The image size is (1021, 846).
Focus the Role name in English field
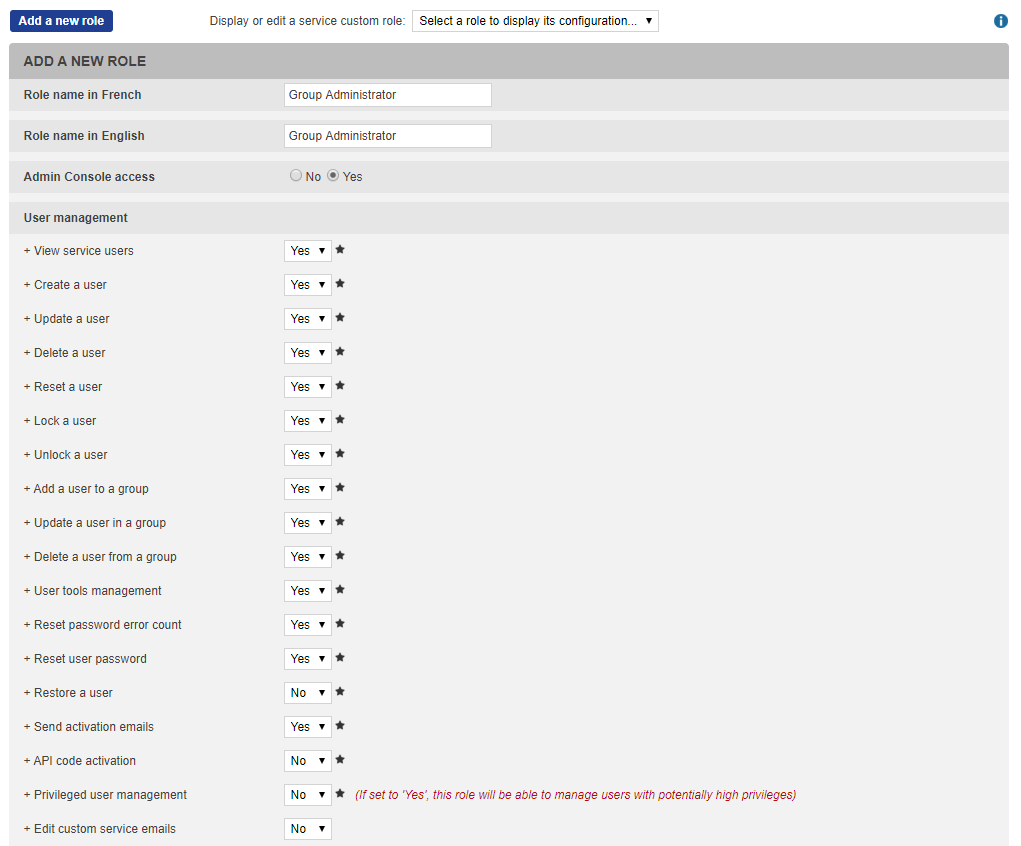(387, 136)
